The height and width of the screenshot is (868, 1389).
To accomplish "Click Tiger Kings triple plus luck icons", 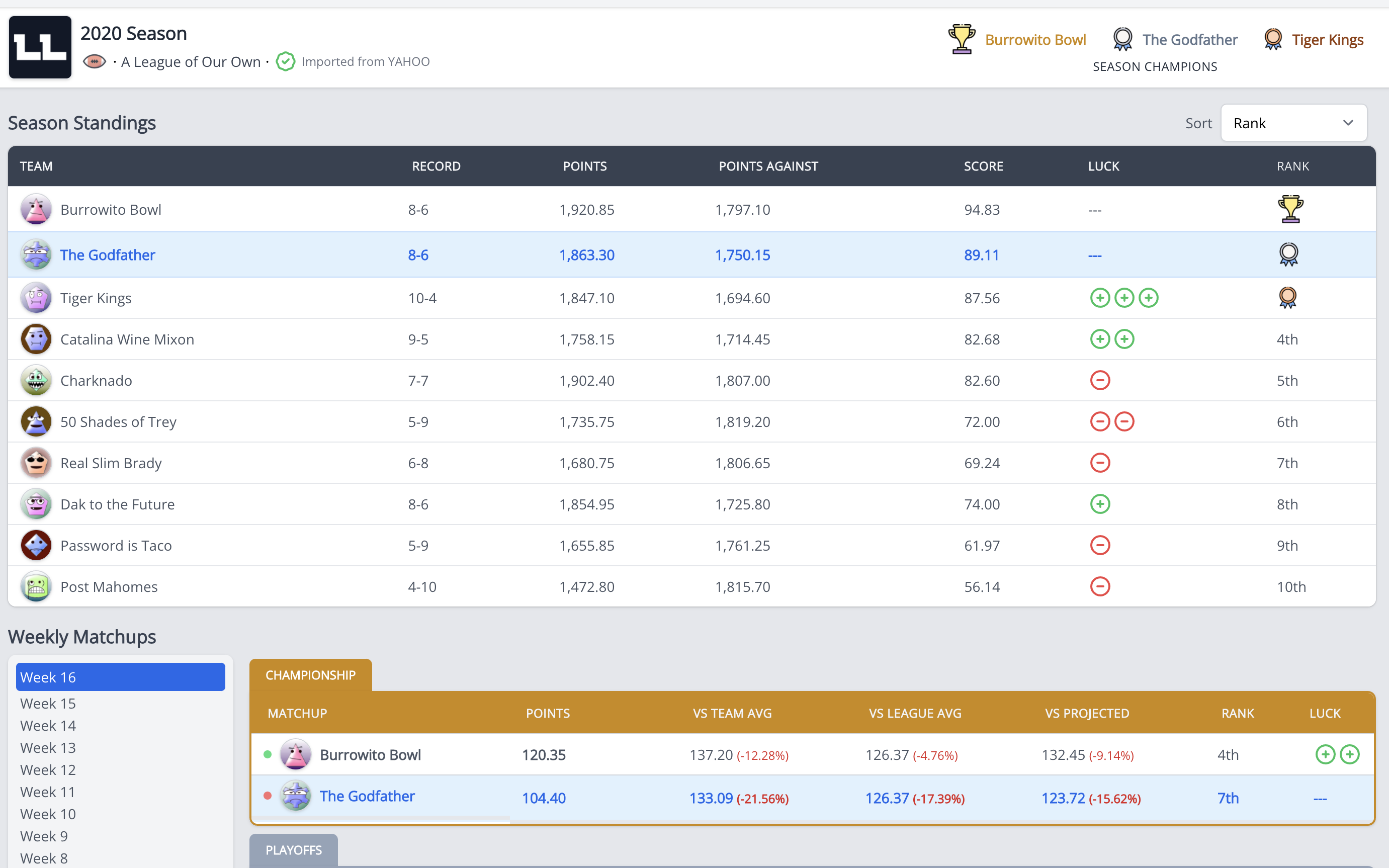I will tap(1124, 298).
